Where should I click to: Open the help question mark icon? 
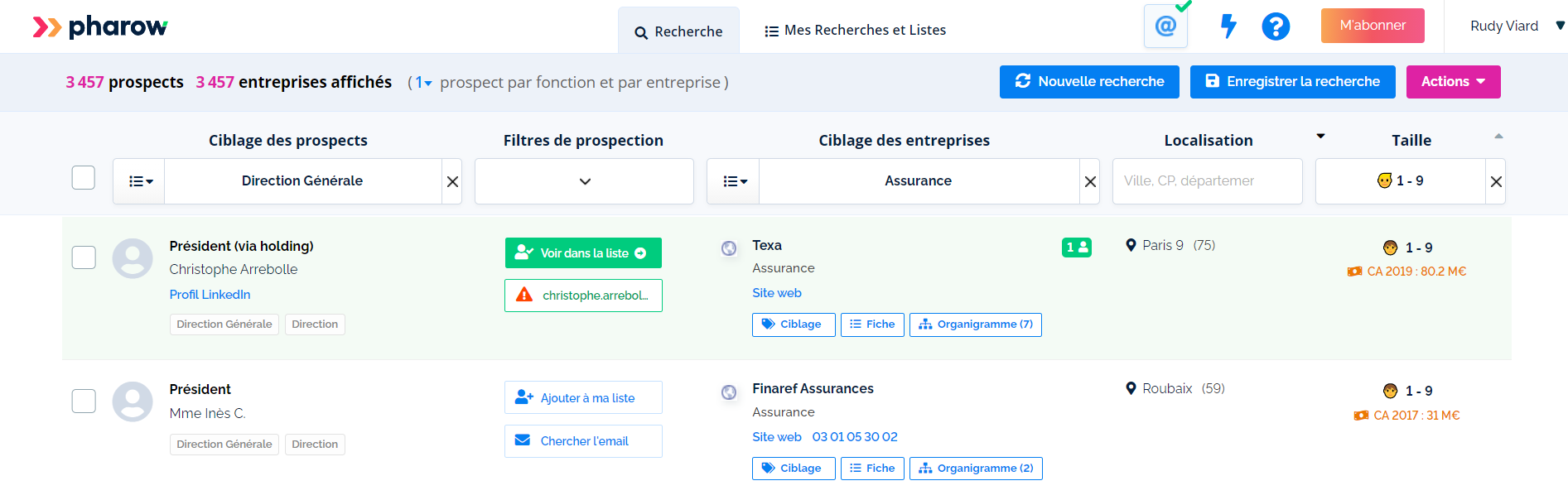click(x=1276, y=26)
